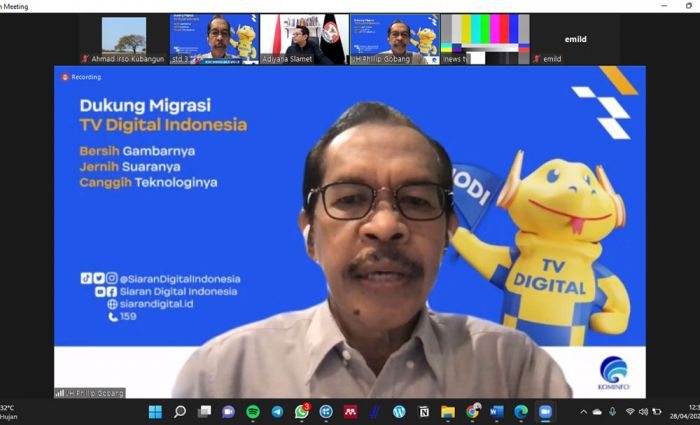Select the 'news tv' color bars thumbnail

(x=485, y=39)
